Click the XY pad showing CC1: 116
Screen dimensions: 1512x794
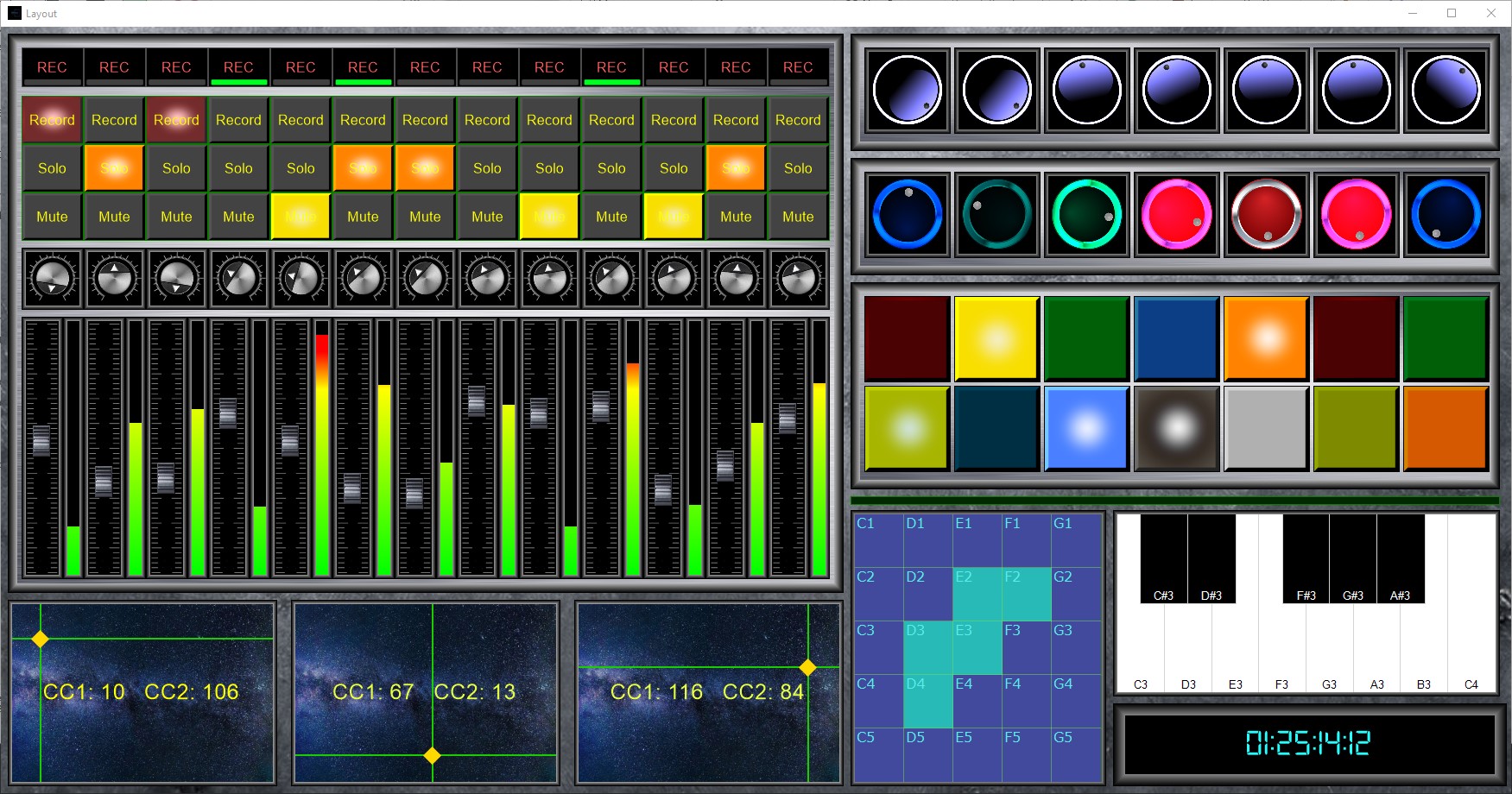point(709,692)
